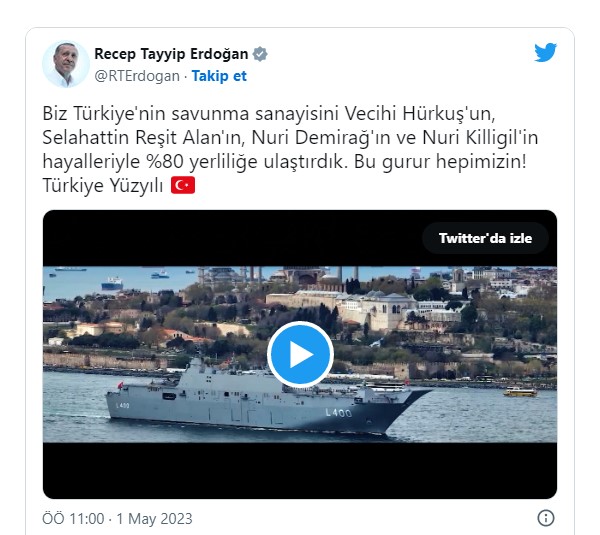Click the Recep Tayyip Erdoğan display name

pos(171,54)
